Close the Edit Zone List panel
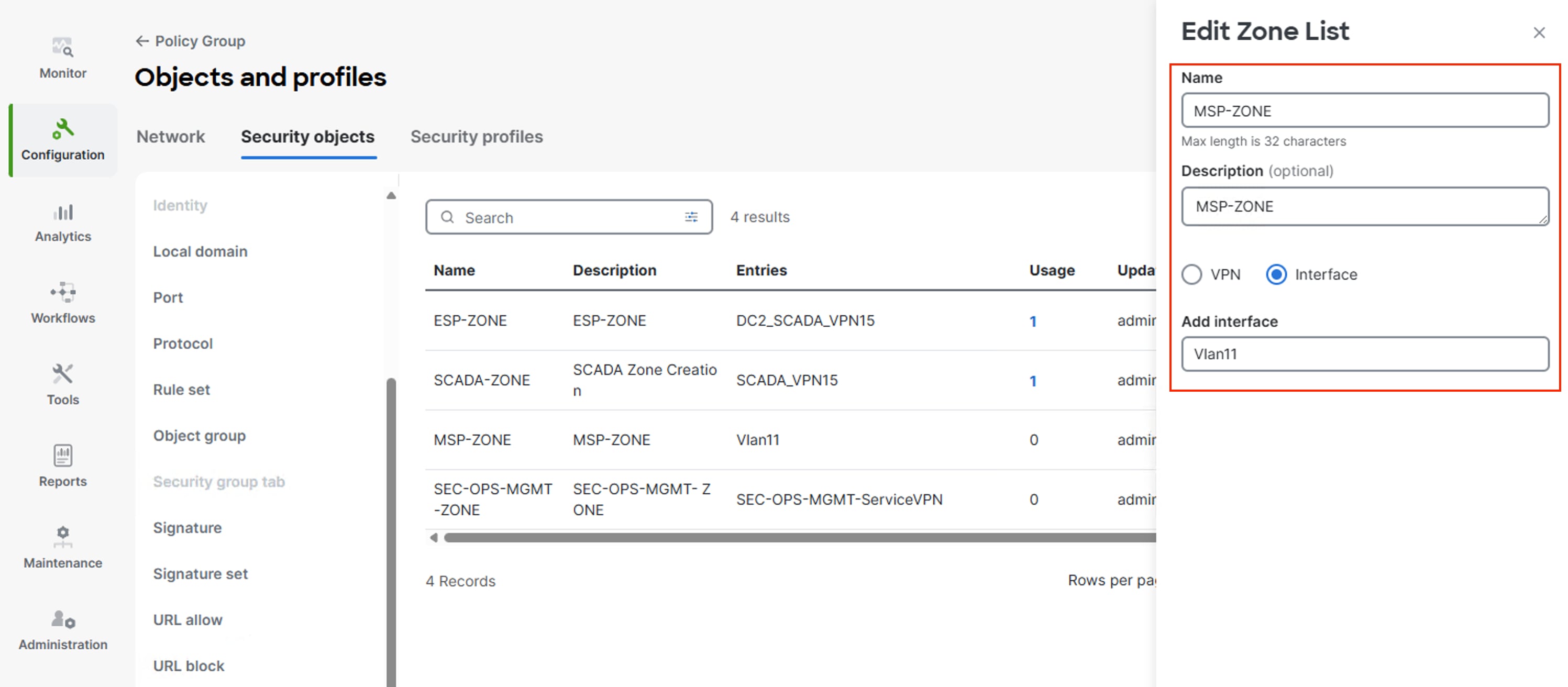 pos(1539,33)
